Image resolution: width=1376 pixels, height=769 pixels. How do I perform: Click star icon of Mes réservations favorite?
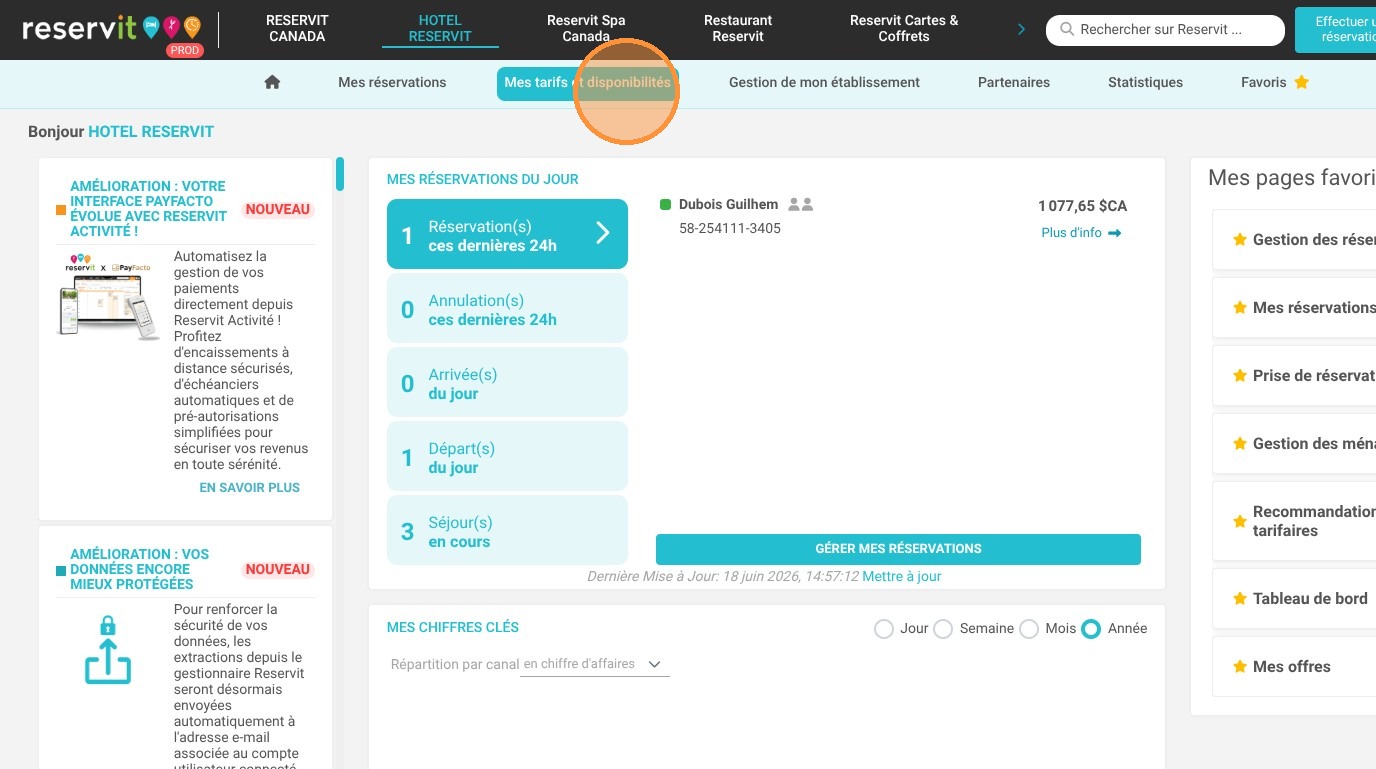[1240, 308]
